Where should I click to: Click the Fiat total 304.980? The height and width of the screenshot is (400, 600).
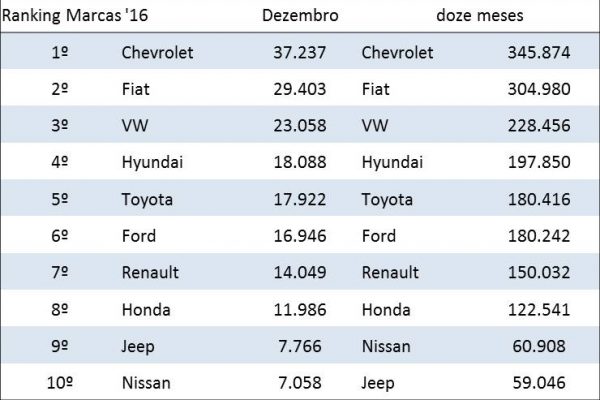coord(536,89)
